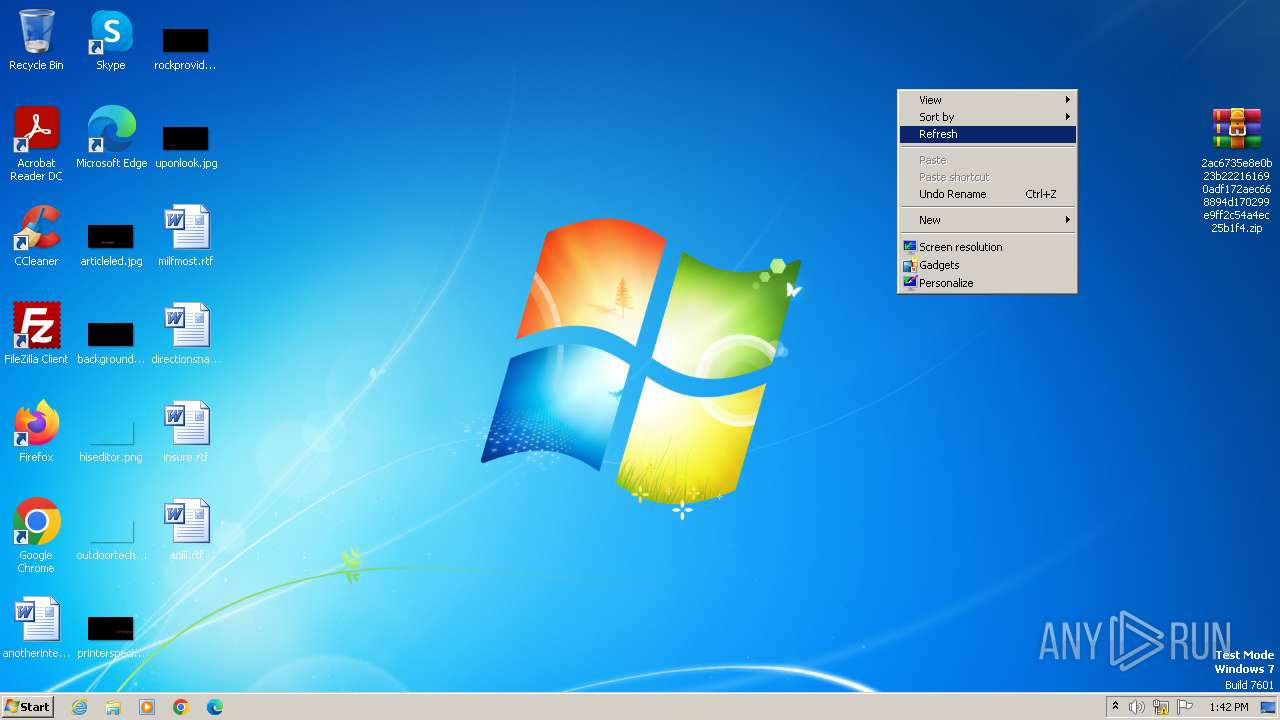This screenshot has height=720, width=1280.
Task: Open Screen resolution settings
Action: coord(987,247)
